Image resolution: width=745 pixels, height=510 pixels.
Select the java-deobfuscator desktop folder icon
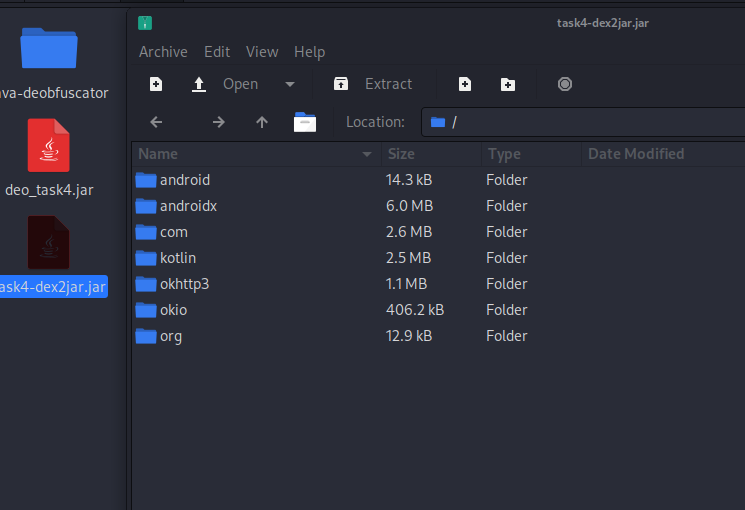click(x=48, y=48)
